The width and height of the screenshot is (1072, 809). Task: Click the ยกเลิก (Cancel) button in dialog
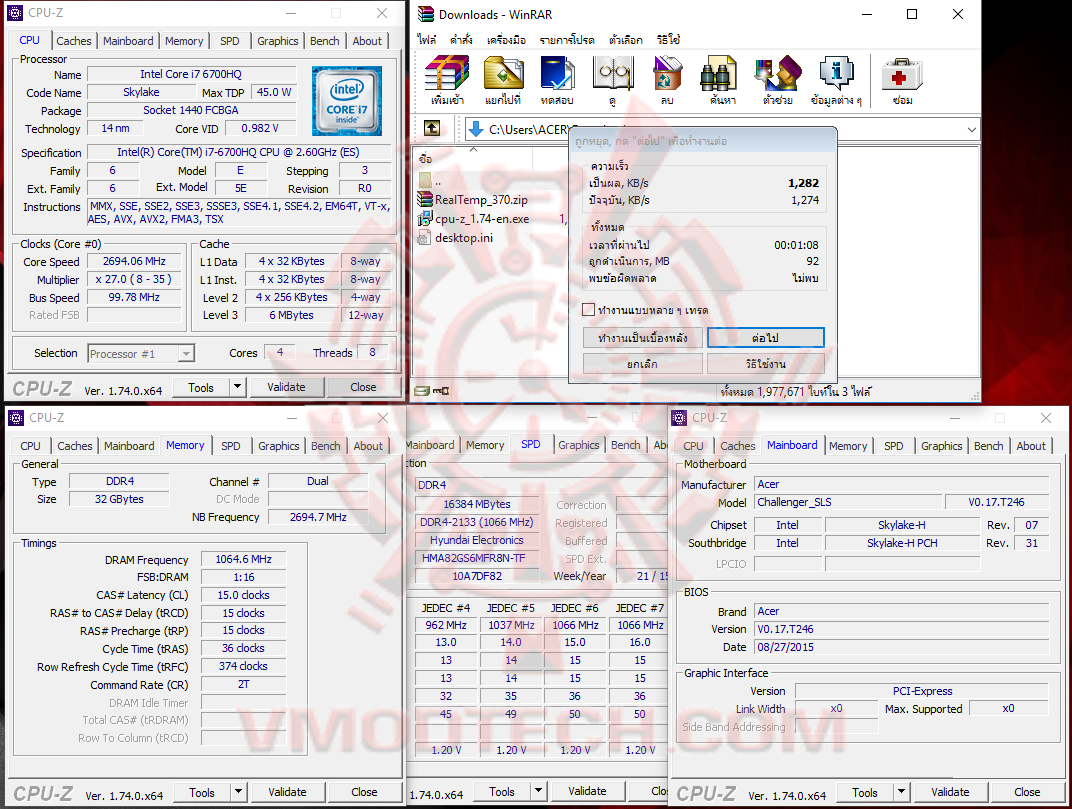(x=642, y=364)
